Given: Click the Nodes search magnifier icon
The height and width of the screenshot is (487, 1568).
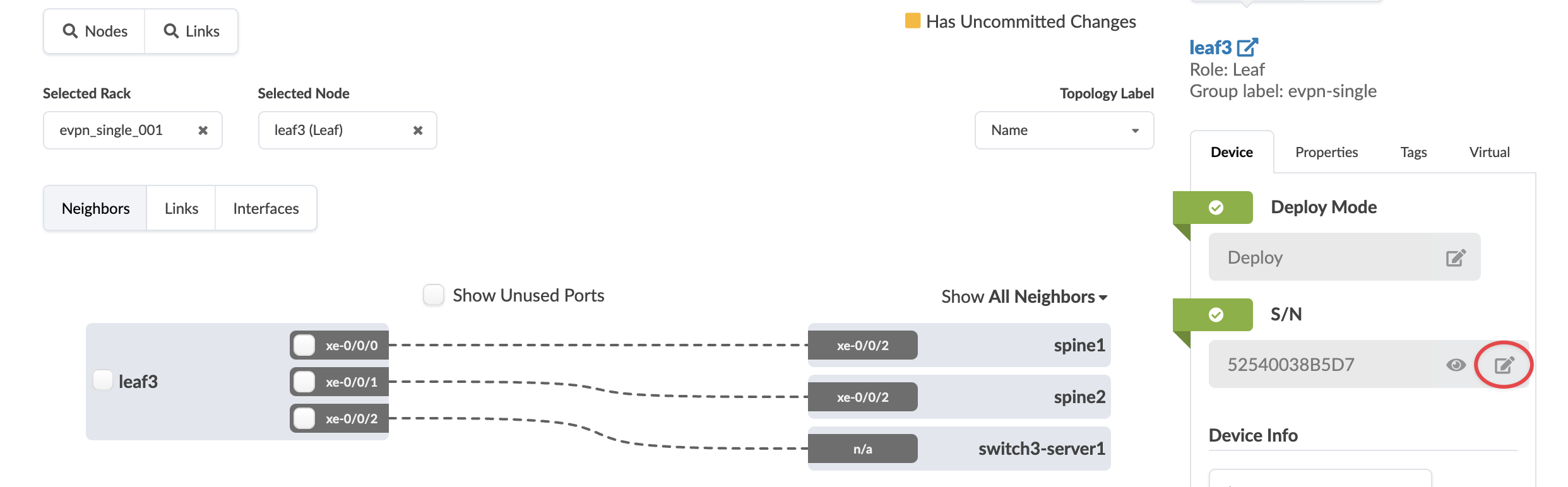Looking at the screenshot, I should (70, 31).
